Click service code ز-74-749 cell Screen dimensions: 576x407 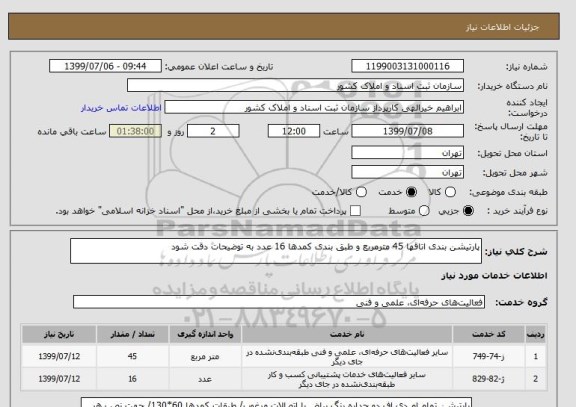pos(489,356)
